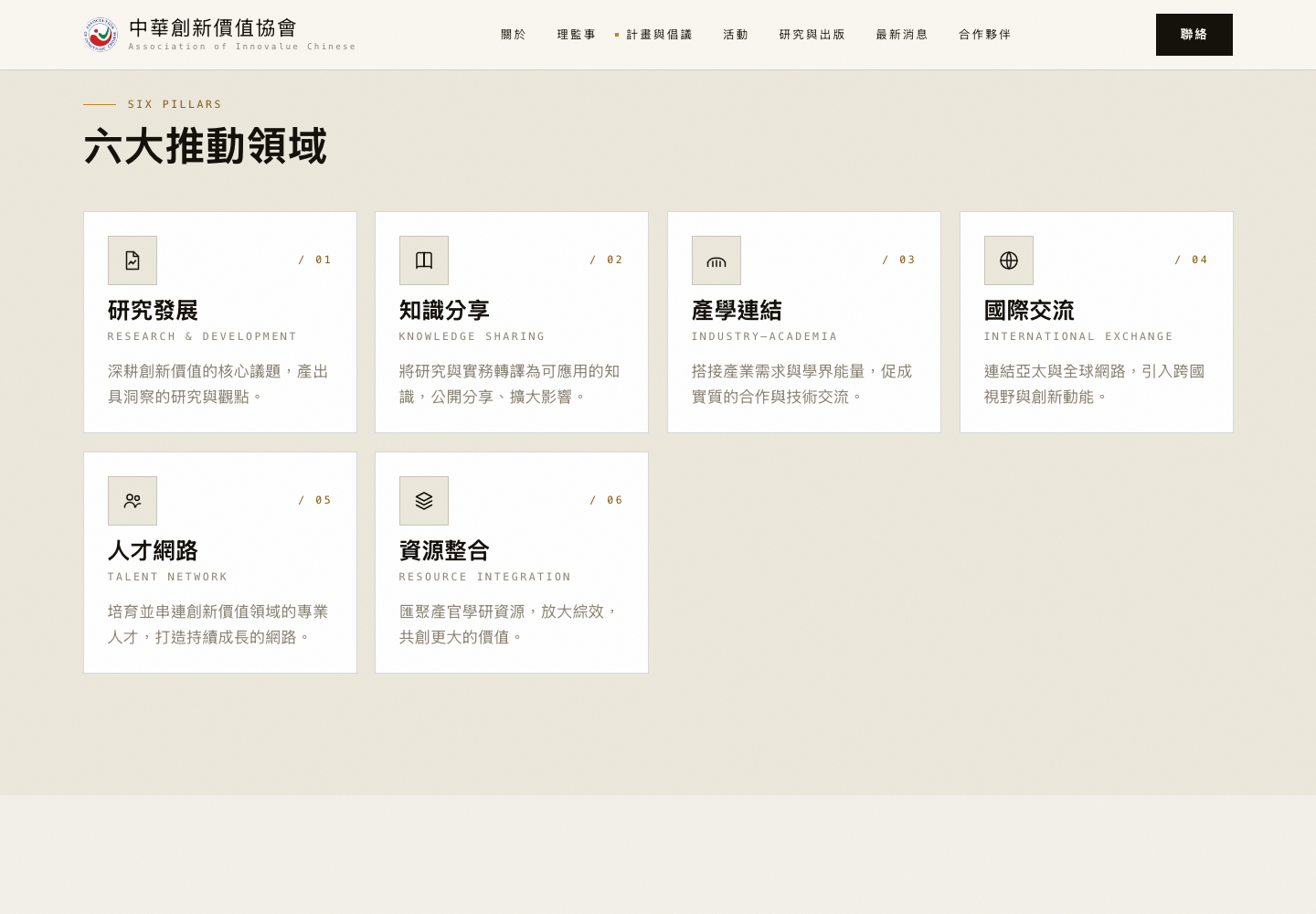
Task: Click the 資源整合 layers icon
Action: coord(424,501)
